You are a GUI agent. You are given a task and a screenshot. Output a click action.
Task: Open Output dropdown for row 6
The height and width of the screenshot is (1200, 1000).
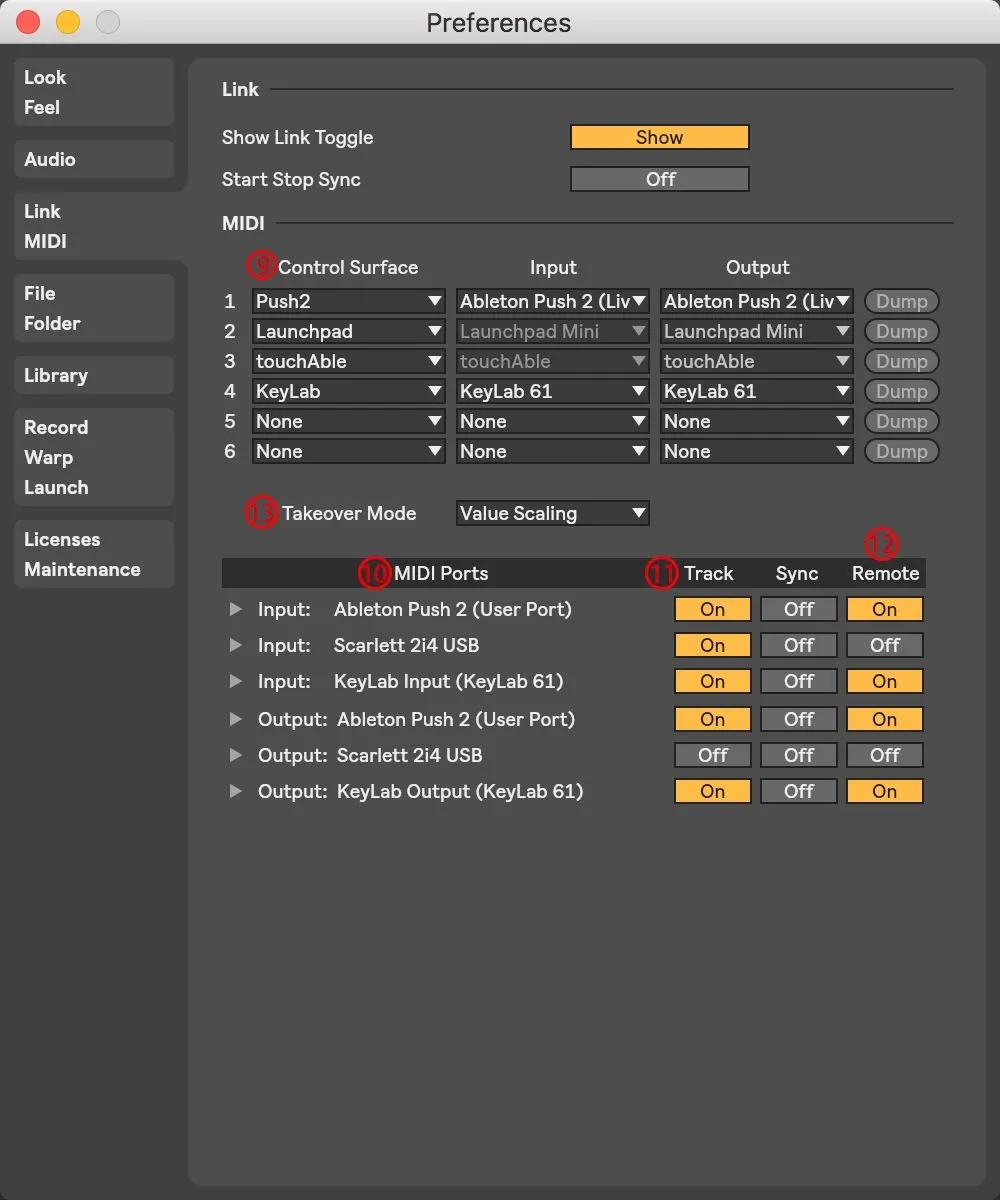click(757, 451)
